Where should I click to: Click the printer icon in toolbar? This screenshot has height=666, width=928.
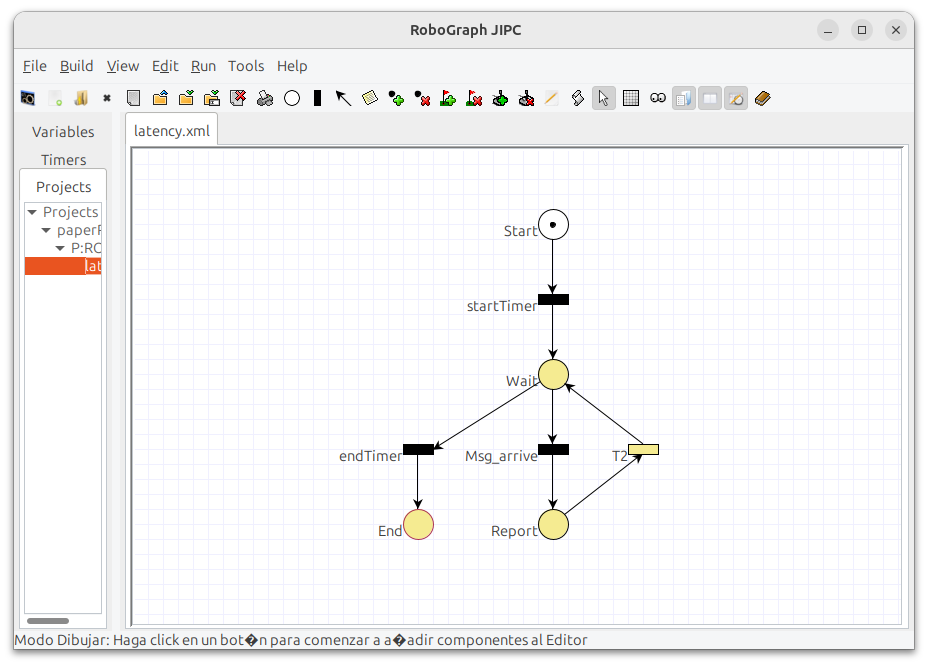[x=265, y=98]
